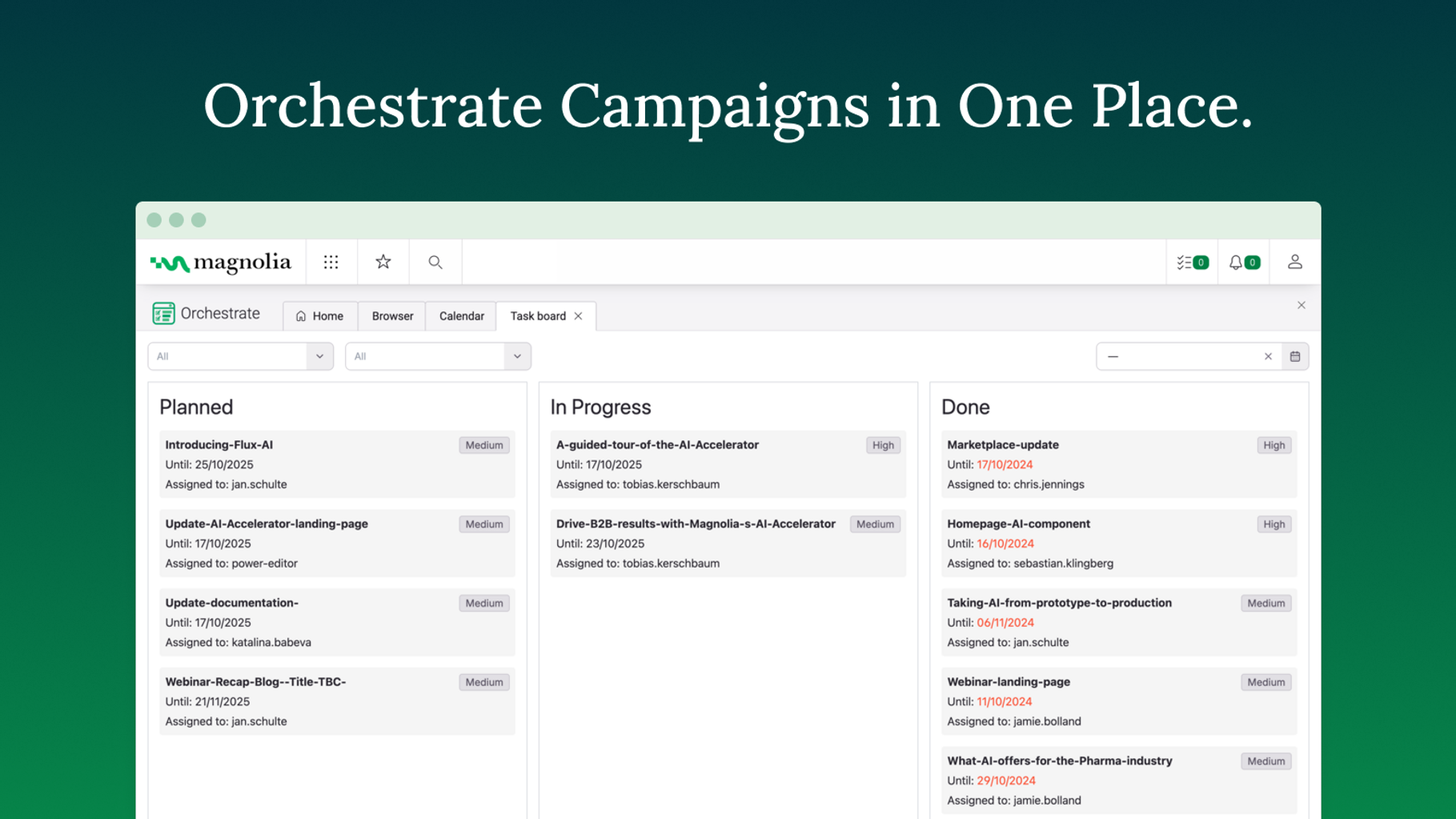
Task: Click Medium badge on Introducing-Flux-AI
Action: (484, 445)
